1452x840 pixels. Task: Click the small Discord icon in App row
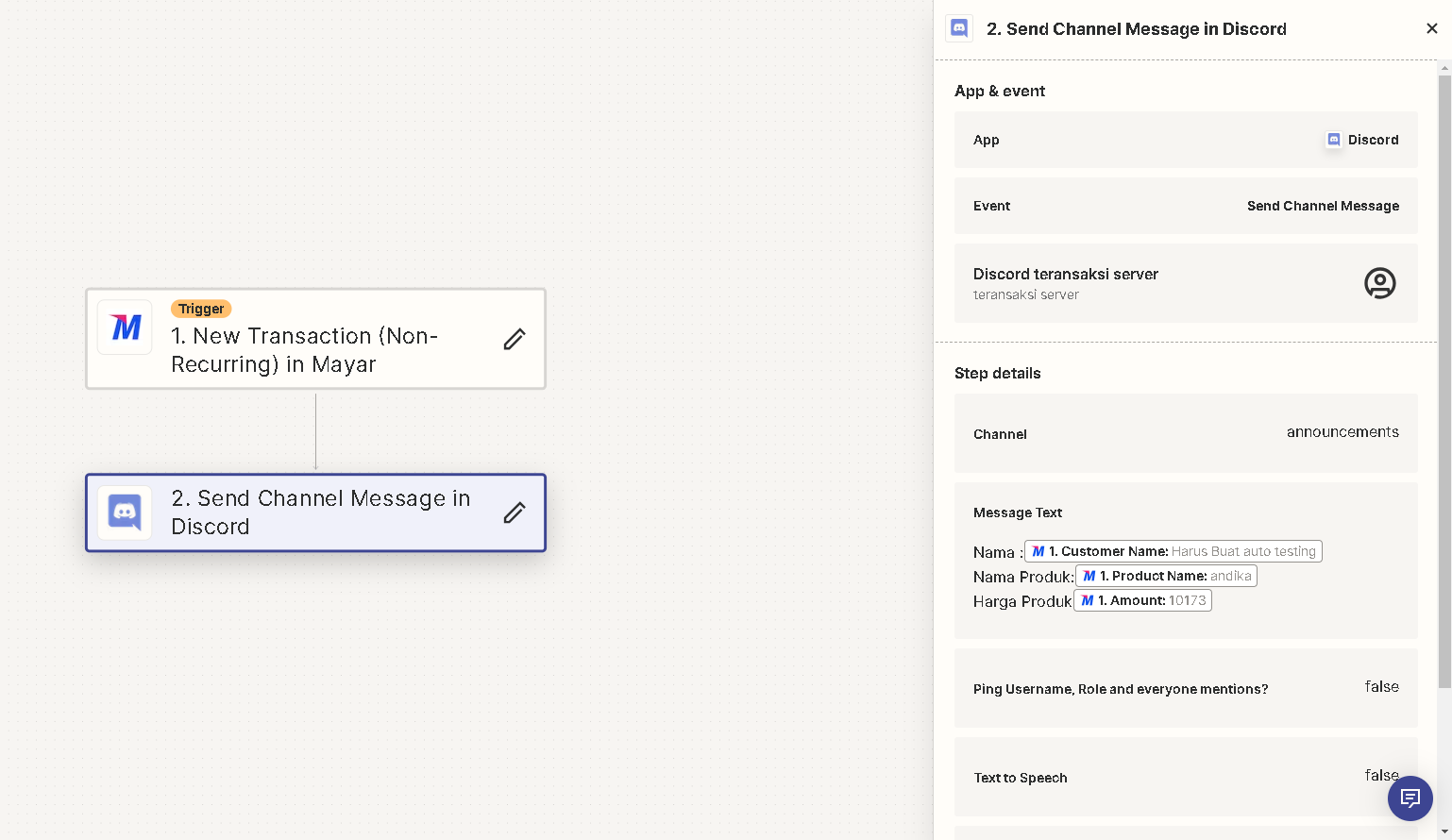click(x=1334, y=140)
